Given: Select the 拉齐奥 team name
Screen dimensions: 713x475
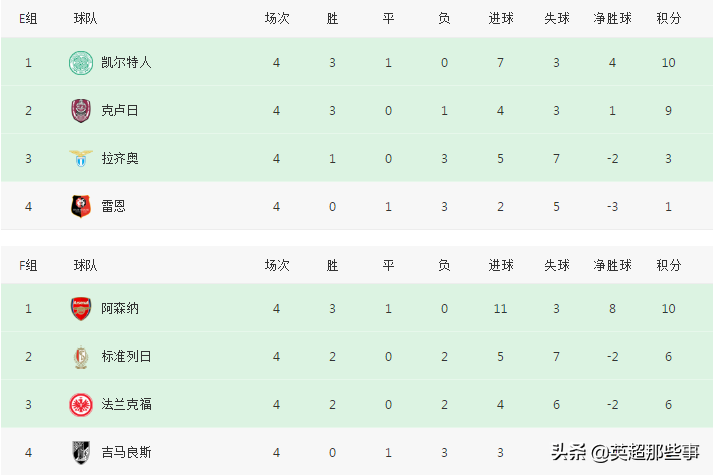Looking at the screenshot, I should [120, 158].
